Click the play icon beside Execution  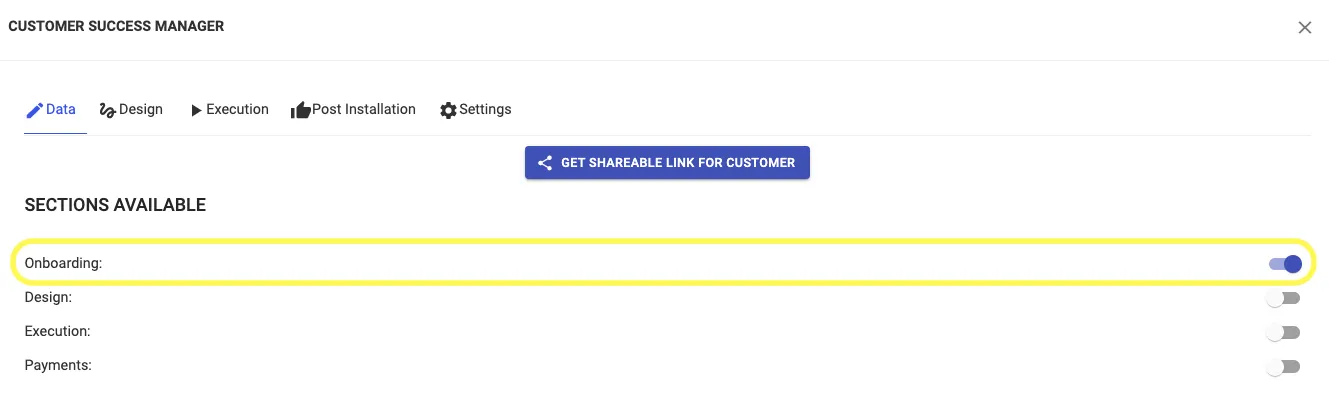click(196, 110)
